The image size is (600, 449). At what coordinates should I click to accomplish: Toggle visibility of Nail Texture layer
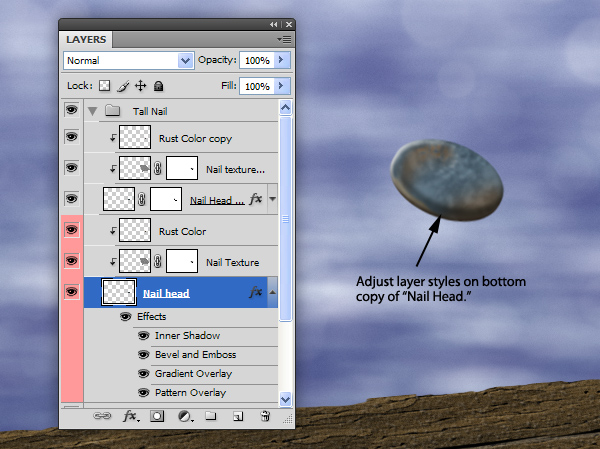pos(72,261)
